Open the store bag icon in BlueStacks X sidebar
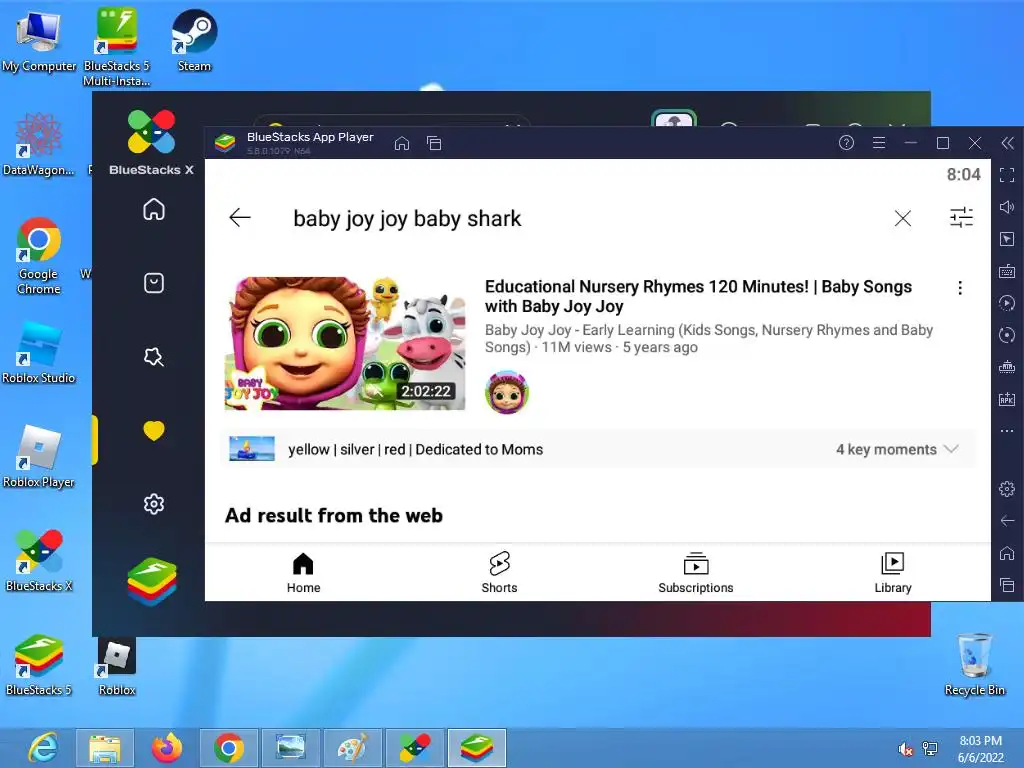Viewport: 1024px width, 768px height. [153, 283]
